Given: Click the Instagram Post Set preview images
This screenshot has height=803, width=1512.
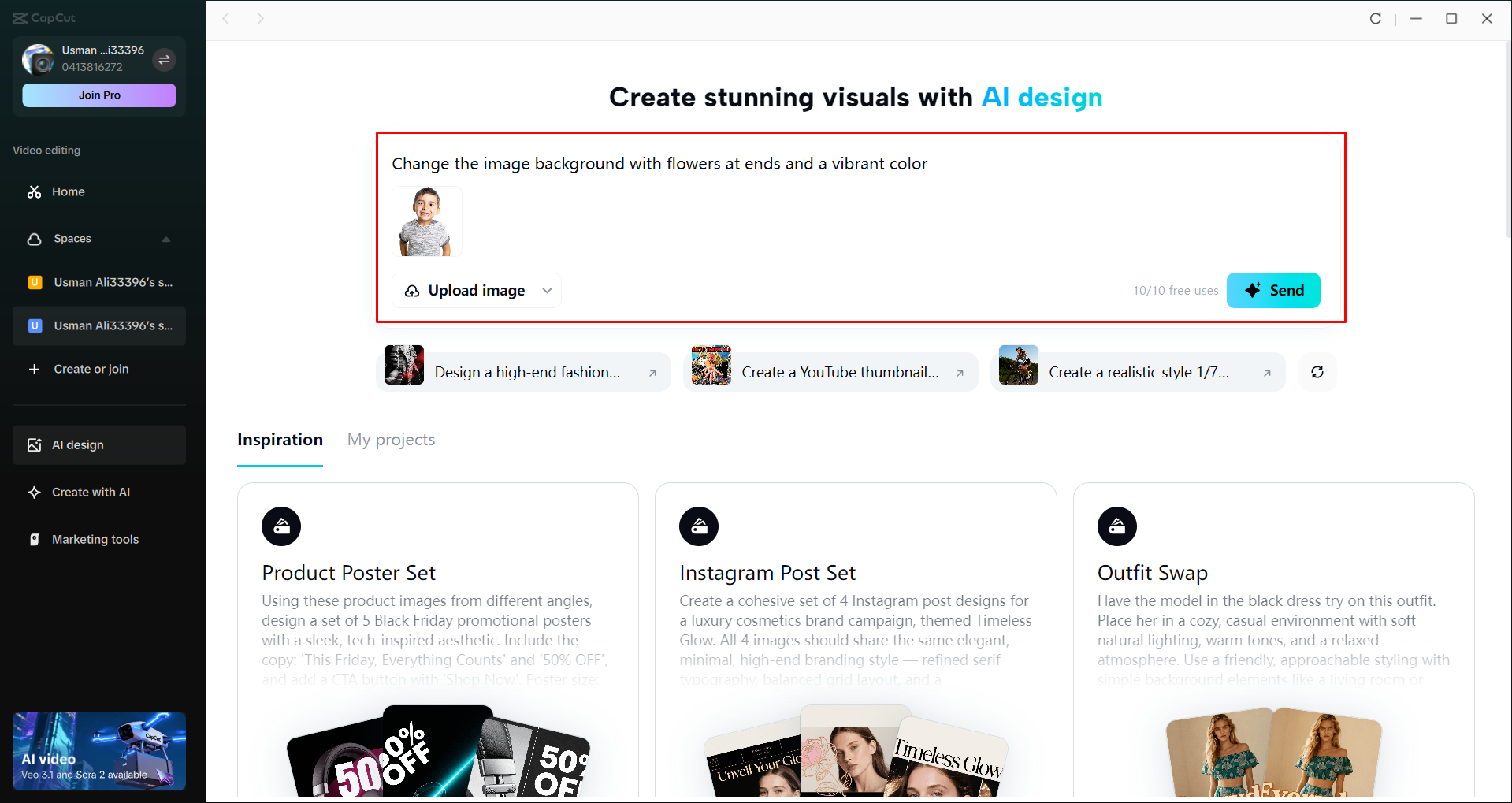Looking at the screenshot, I should (x=856, y=751).
